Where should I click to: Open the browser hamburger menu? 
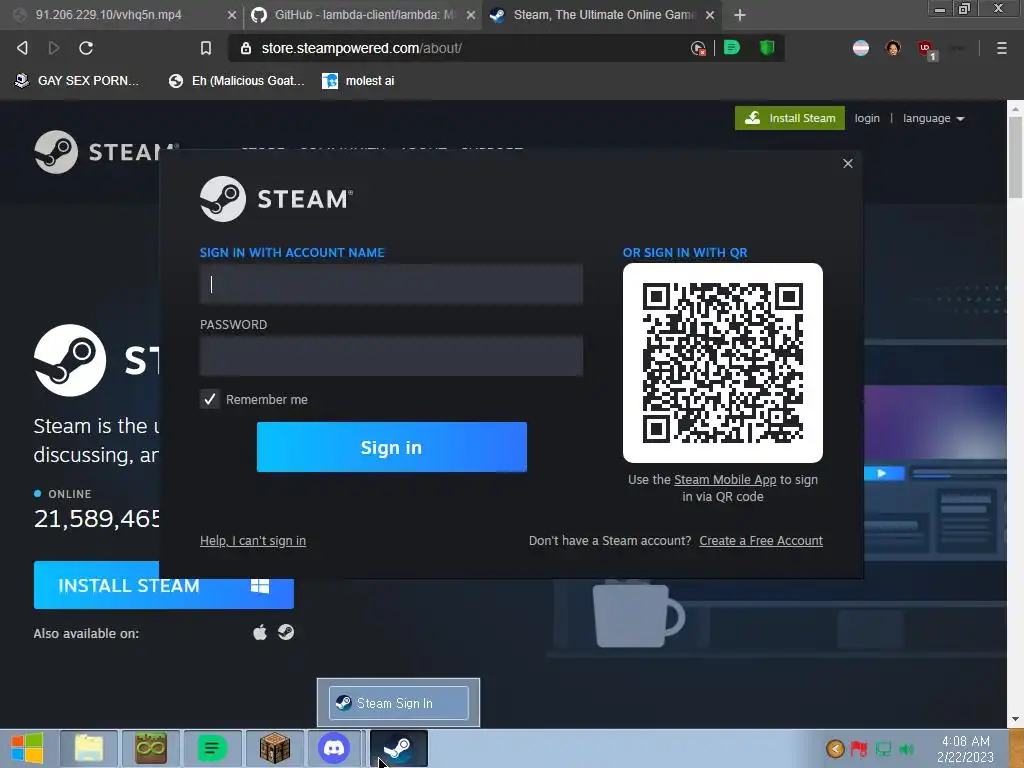pyautogui.click(x=1002, y=48)
